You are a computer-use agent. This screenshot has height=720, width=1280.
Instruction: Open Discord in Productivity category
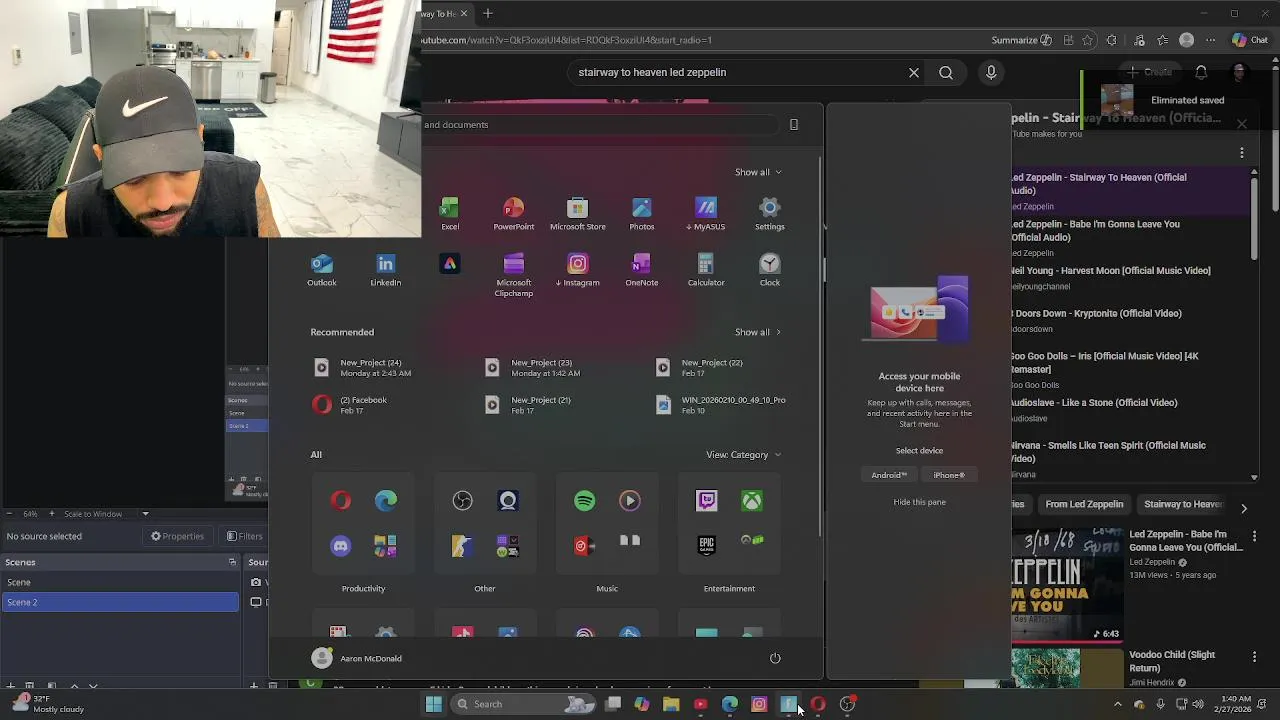pos(341,545)
